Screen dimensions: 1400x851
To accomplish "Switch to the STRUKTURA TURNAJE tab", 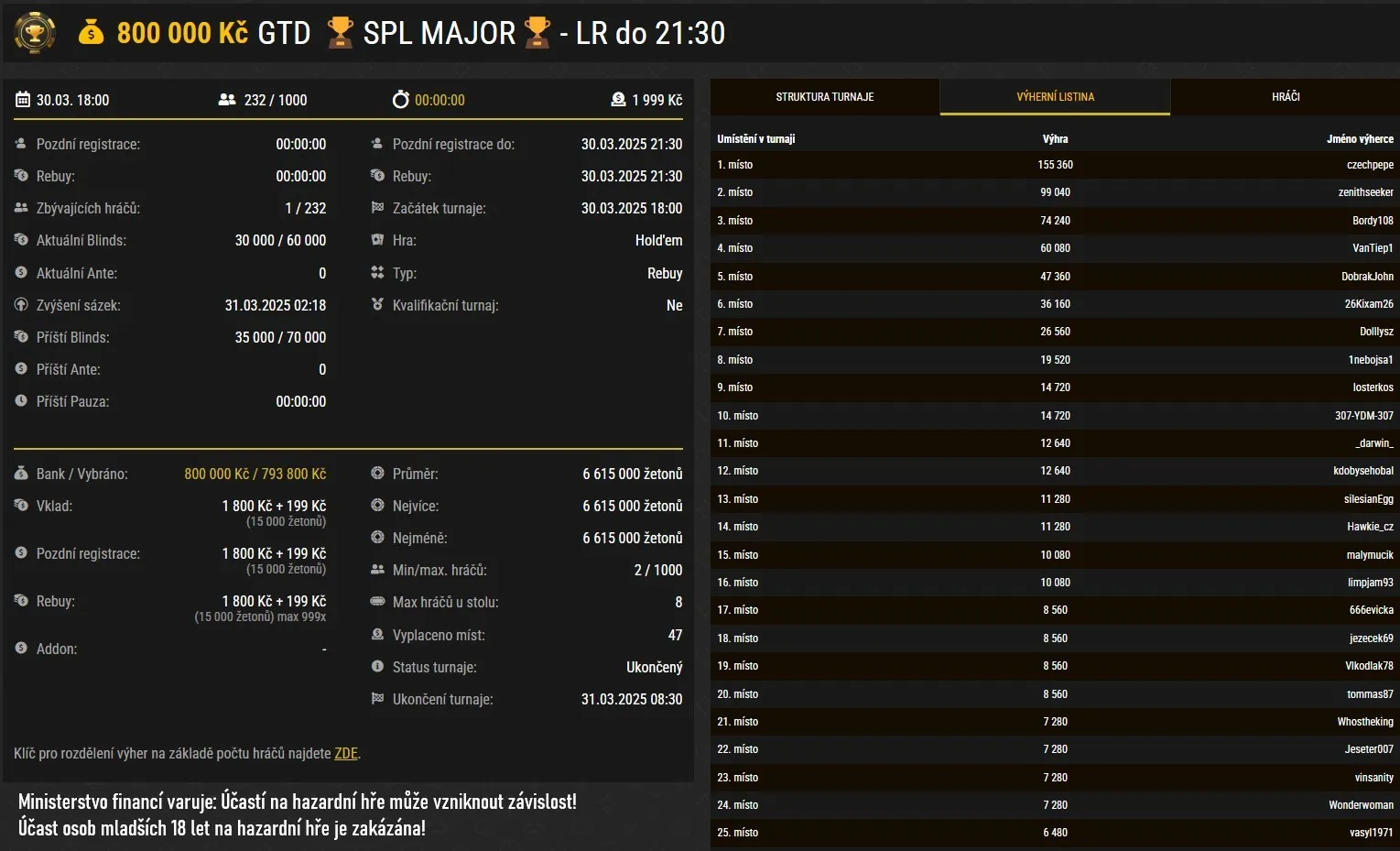I will point(824,96).
